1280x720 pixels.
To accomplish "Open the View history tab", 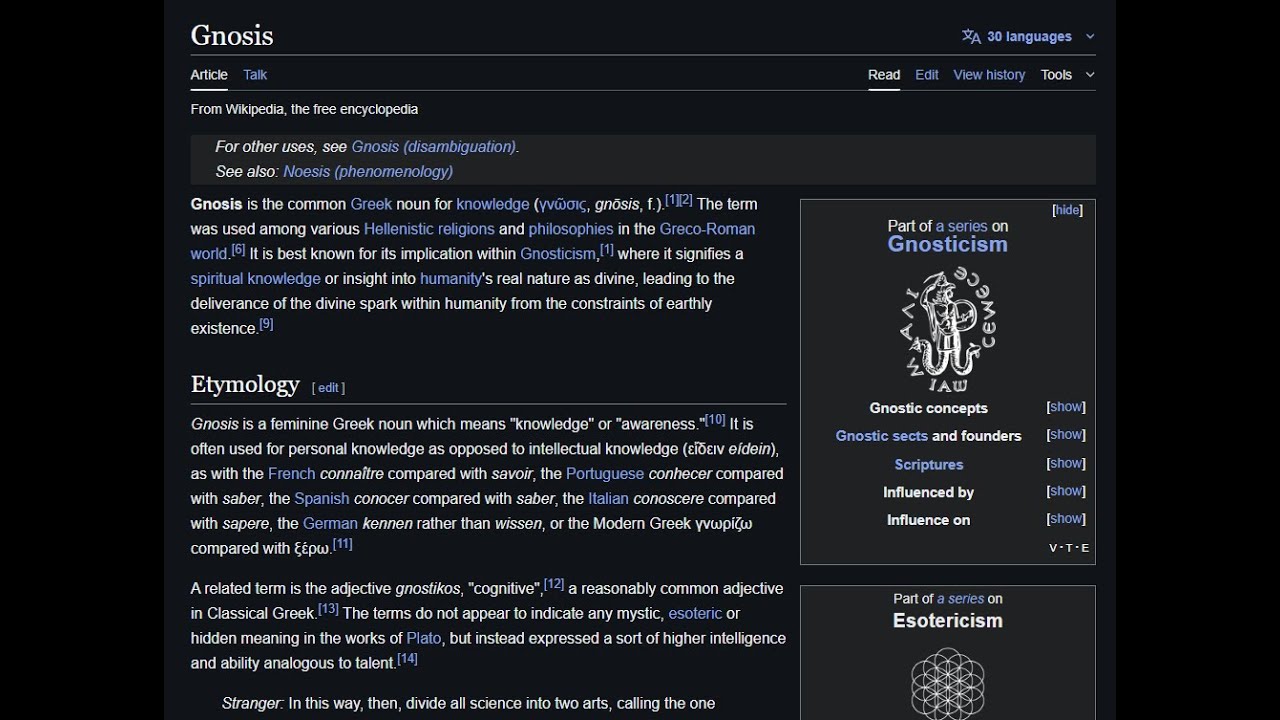I will (989, 75).
